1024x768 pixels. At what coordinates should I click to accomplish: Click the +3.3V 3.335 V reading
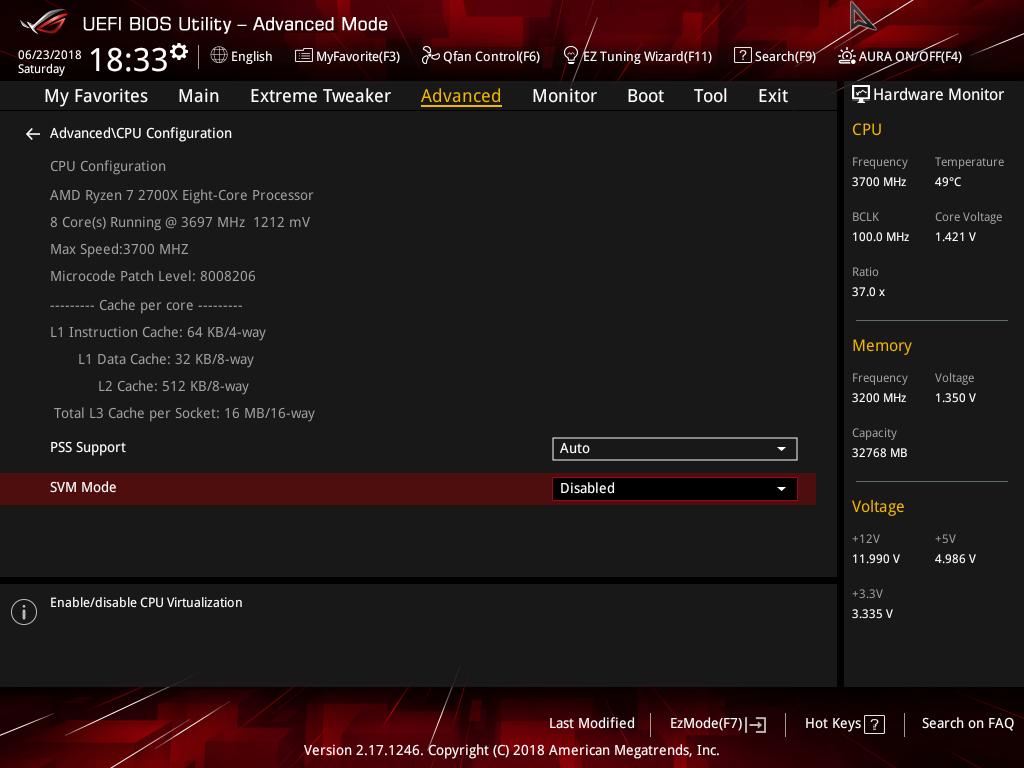(872, 614)
